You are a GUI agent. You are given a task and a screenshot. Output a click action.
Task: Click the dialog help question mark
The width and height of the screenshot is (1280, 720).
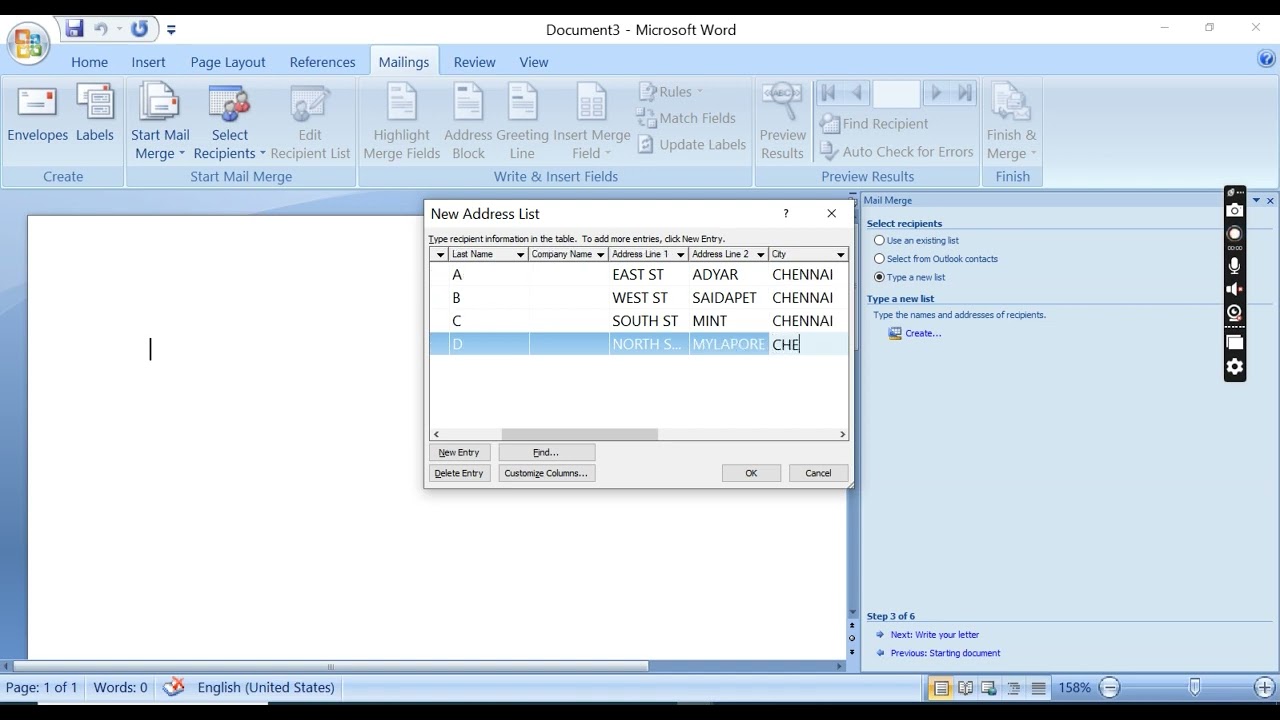pos(786,213)
